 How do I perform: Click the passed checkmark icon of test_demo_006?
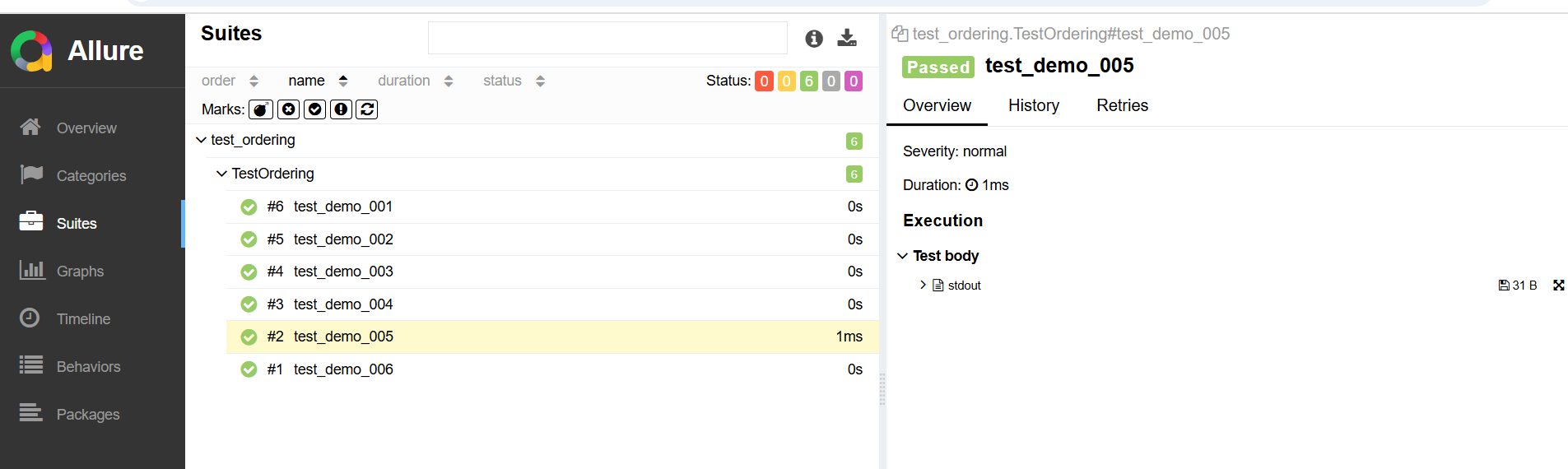(249, 369)
